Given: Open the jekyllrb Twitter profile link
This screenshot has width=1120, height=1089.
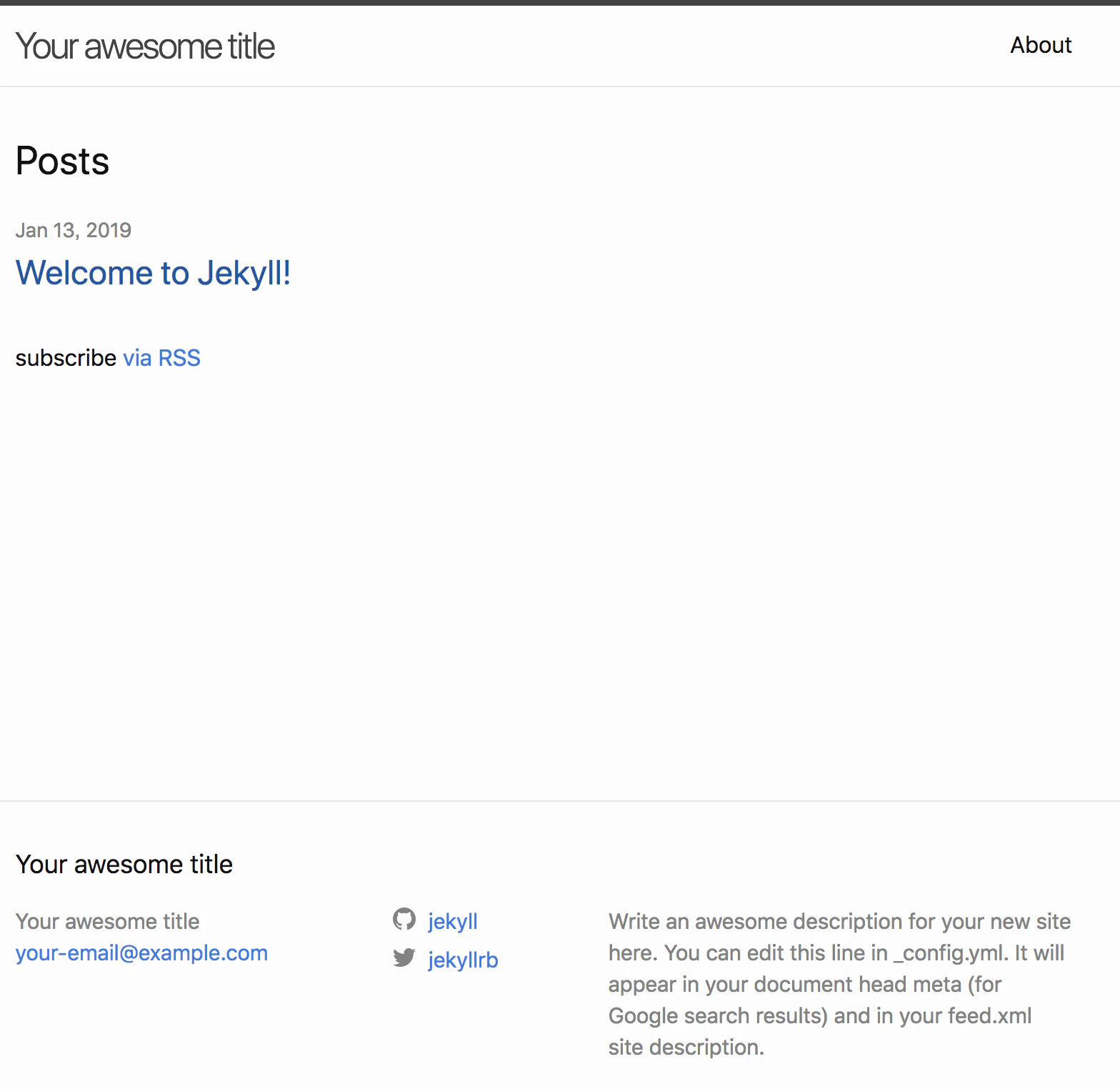Looking at the screenshot, I should [x=463, y=960].
